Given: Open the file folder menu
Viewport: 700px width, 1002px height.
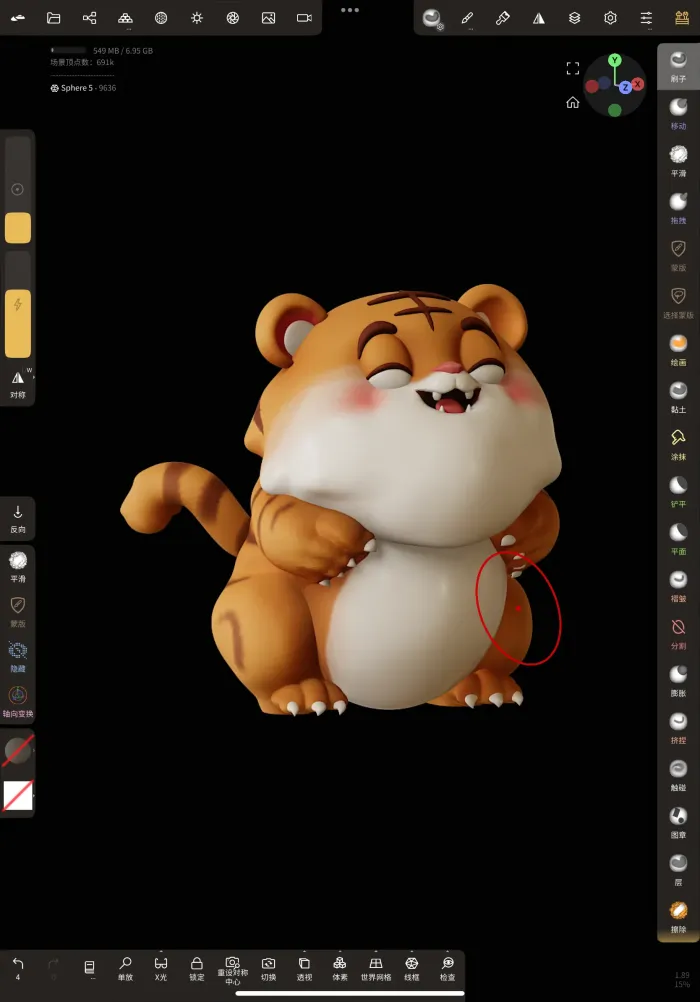Looking at the screenshot, I should pos(54,18).
